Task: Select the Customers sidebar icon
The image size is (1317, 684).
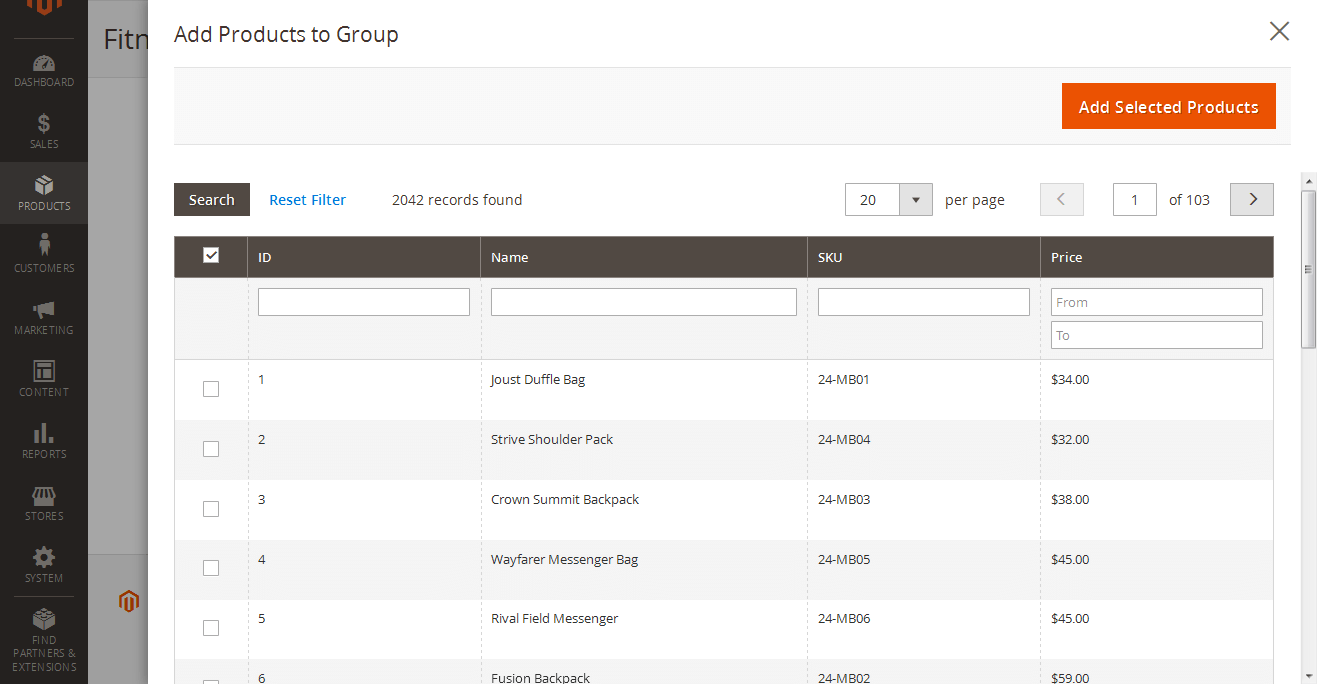Action: [43, 254]
